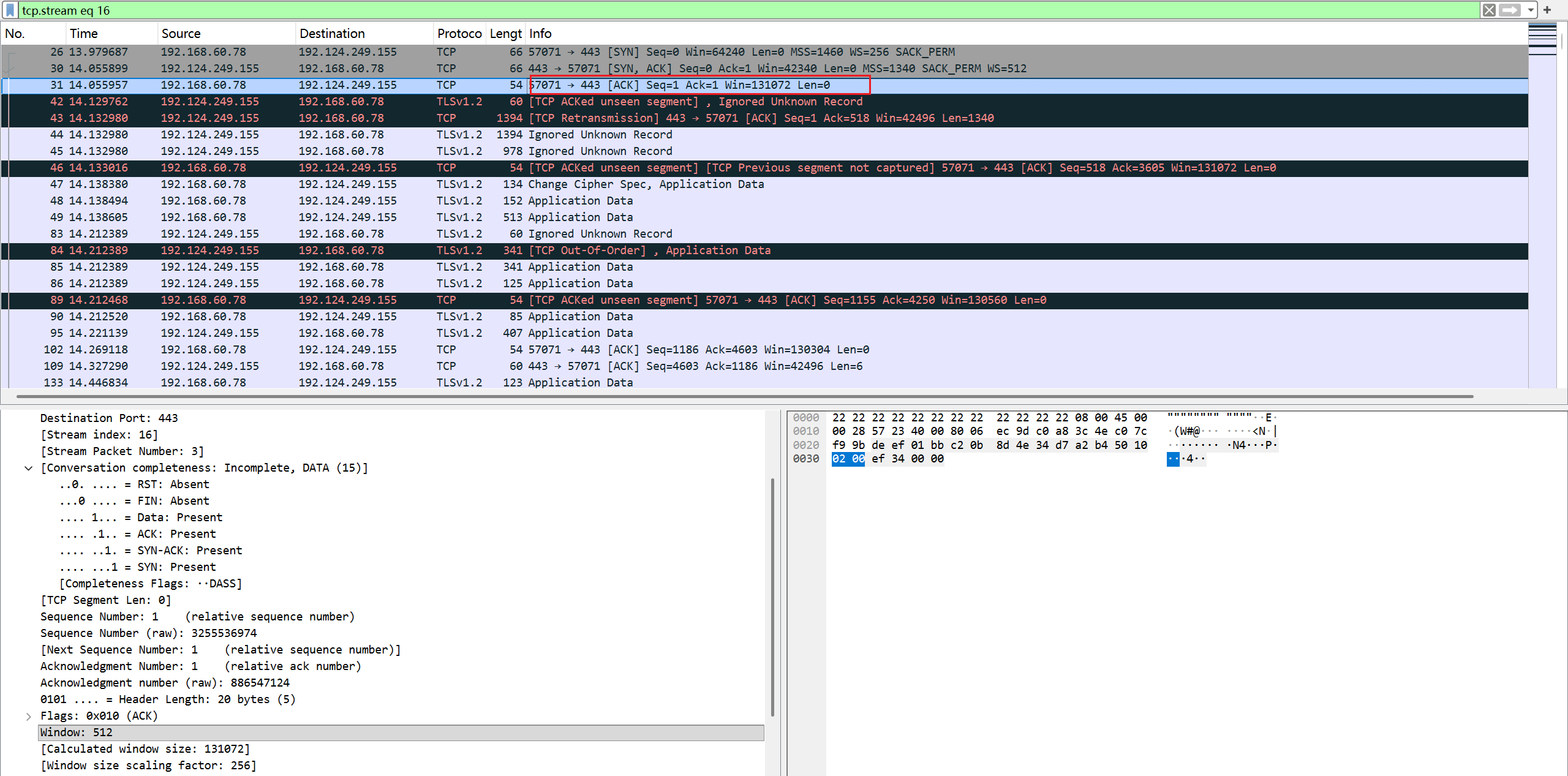
Task: Click the packet details vertical scrollbar
Action: pyautogui.click(x=772, y=597)
